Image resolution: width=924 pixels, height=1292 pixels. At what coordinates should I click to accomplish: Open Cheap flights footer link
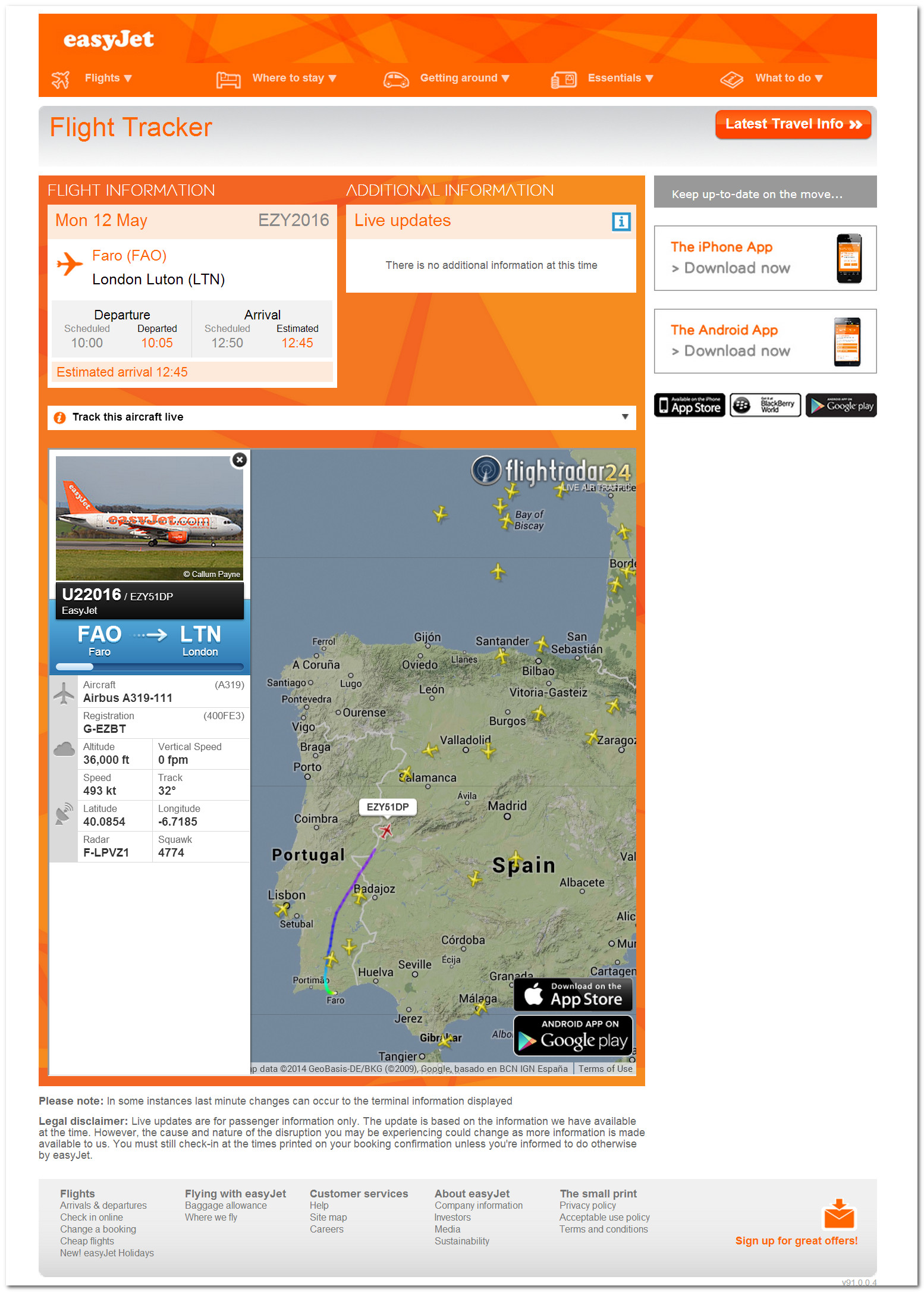pos(87,1241)
